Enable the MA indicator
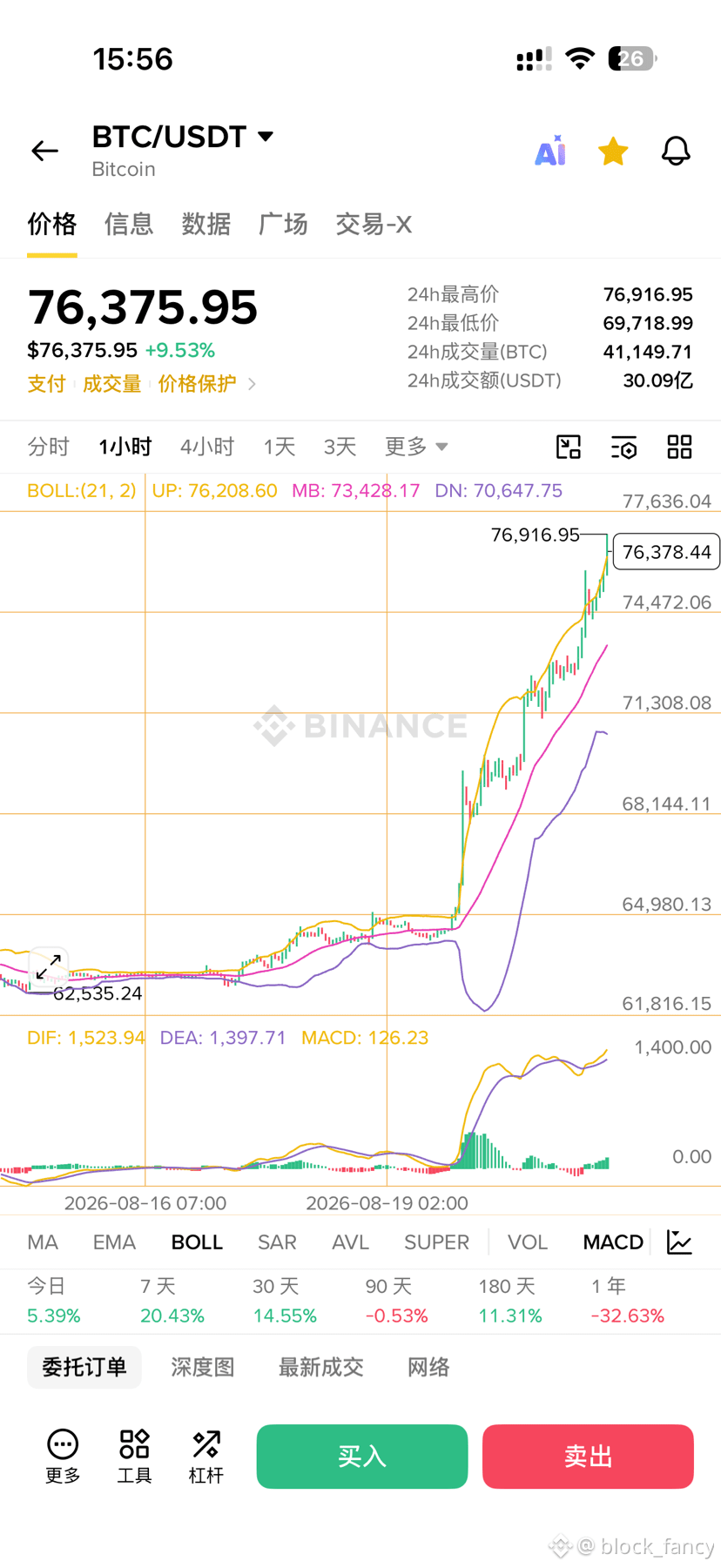The image size is (721, 1568). point(43,1242)
